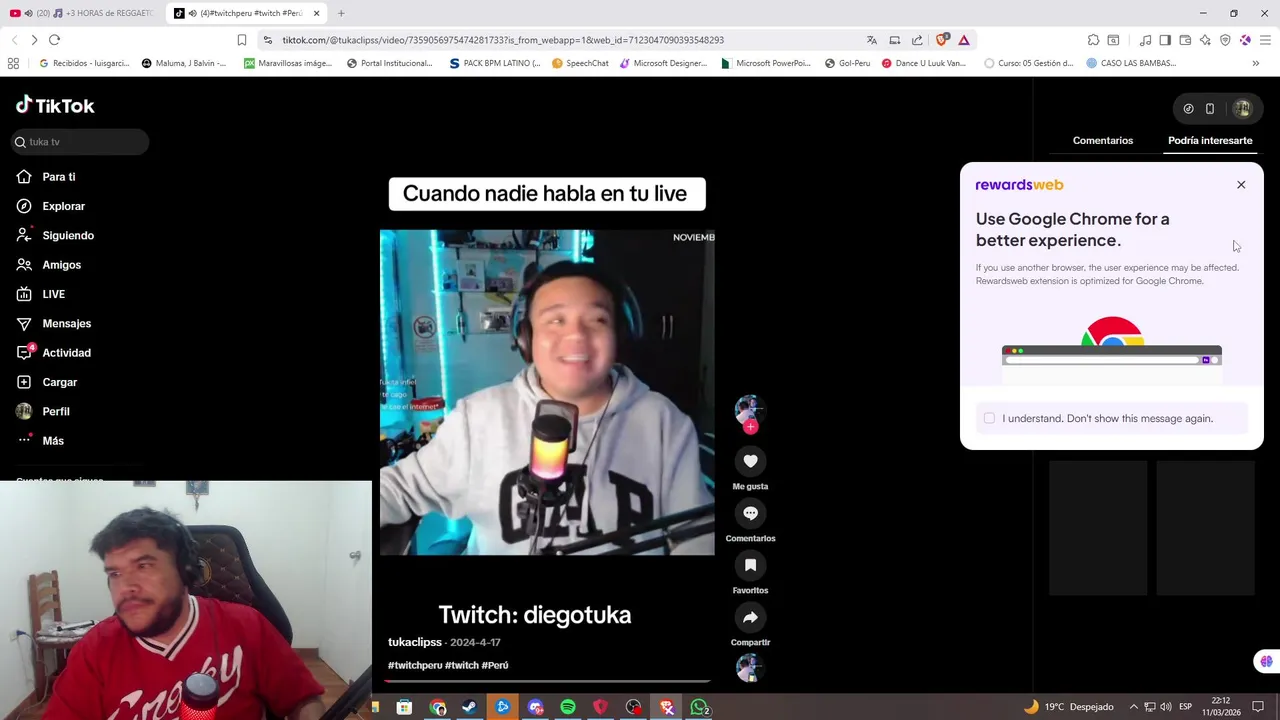Open Brave Shields lion icon

click(942, 40)
